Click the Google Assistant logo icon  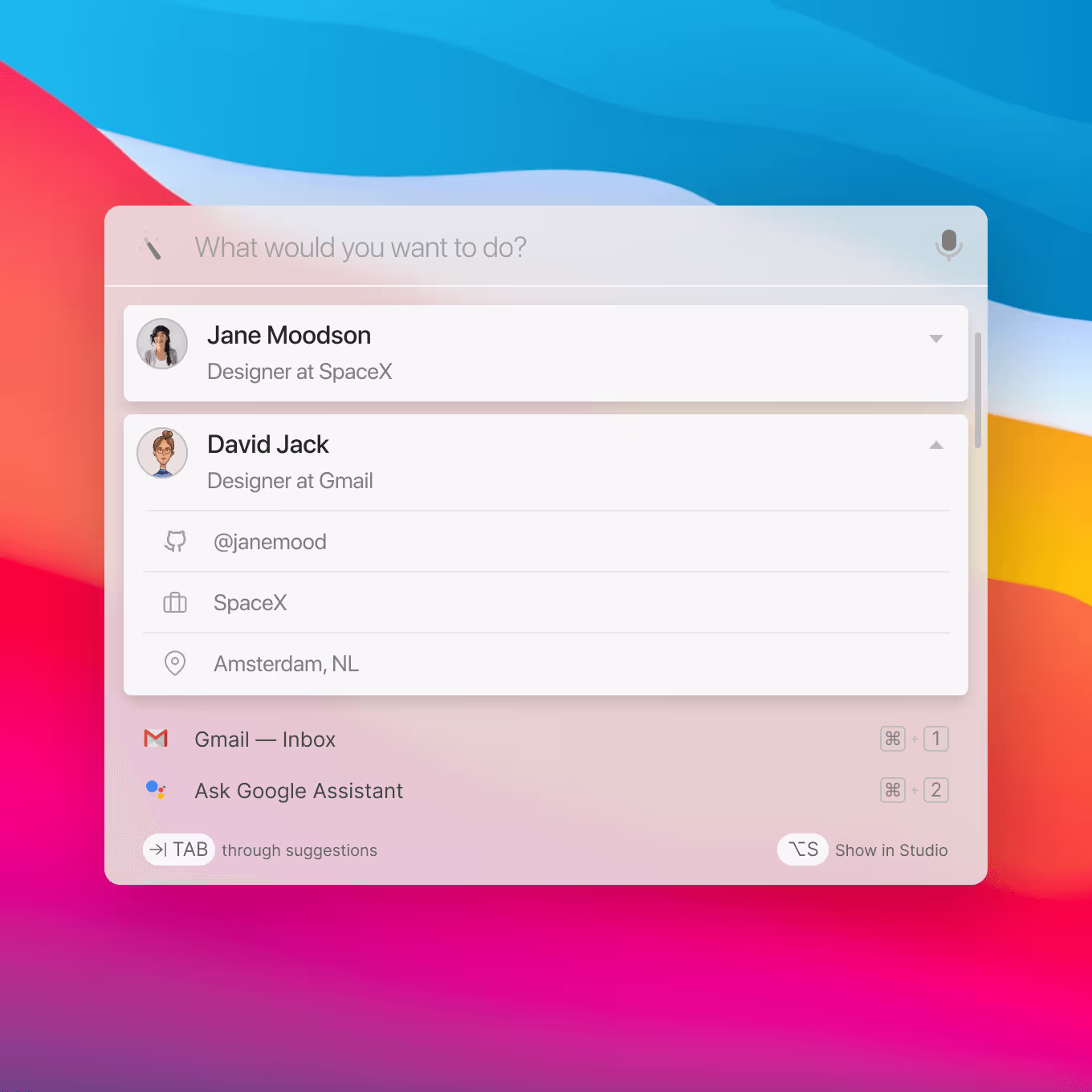point(156,790)
